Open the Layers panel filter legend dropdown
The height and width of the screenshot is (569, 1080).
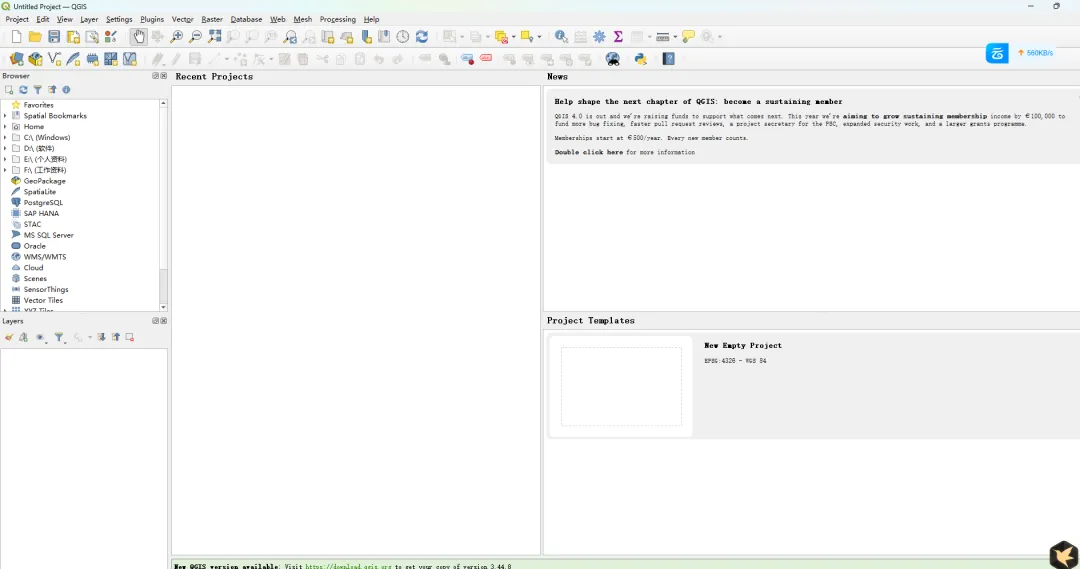coord(60,338)
